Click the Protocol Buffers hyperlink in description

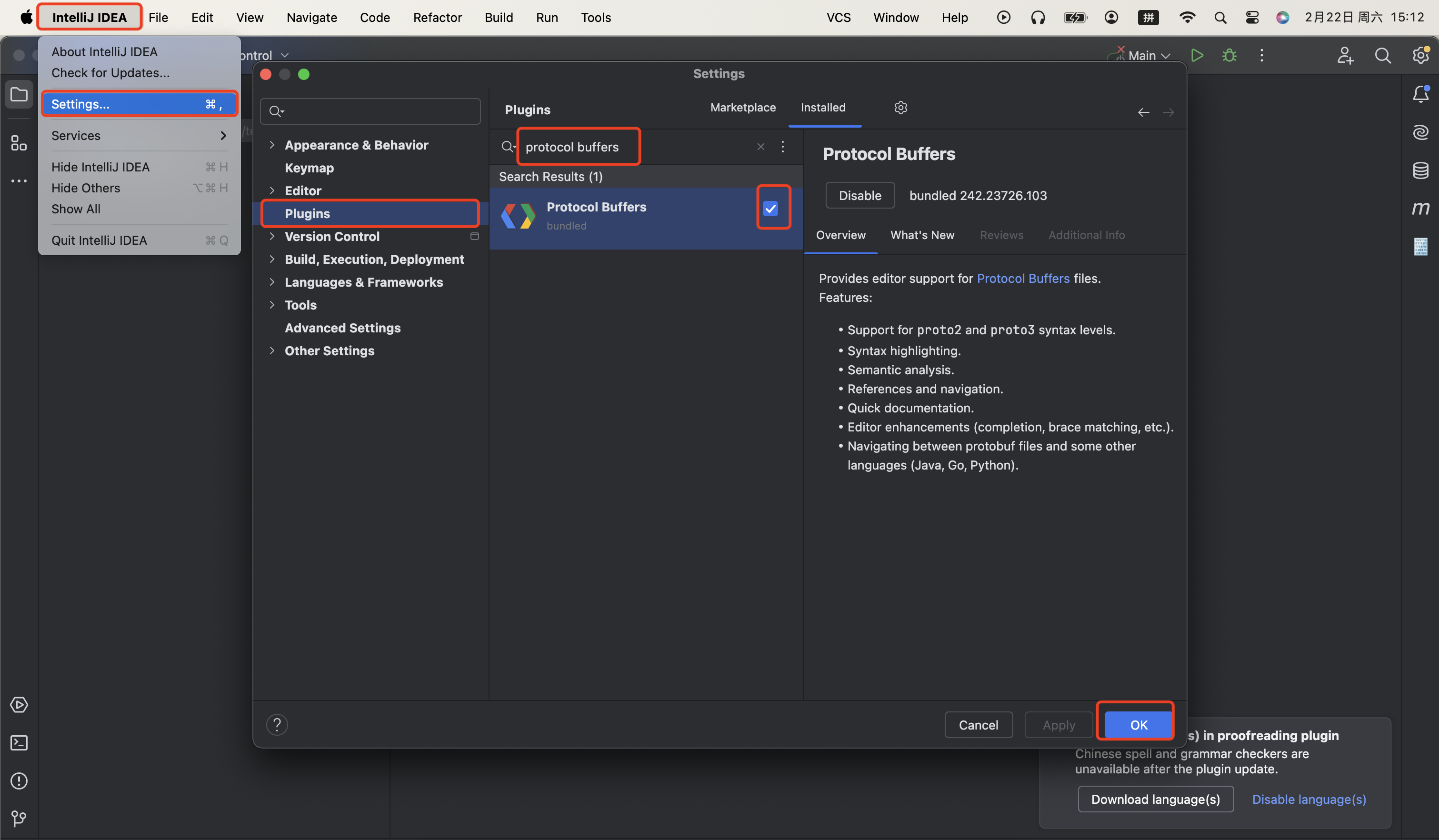pyautogui.click(x=1023, y=279)
